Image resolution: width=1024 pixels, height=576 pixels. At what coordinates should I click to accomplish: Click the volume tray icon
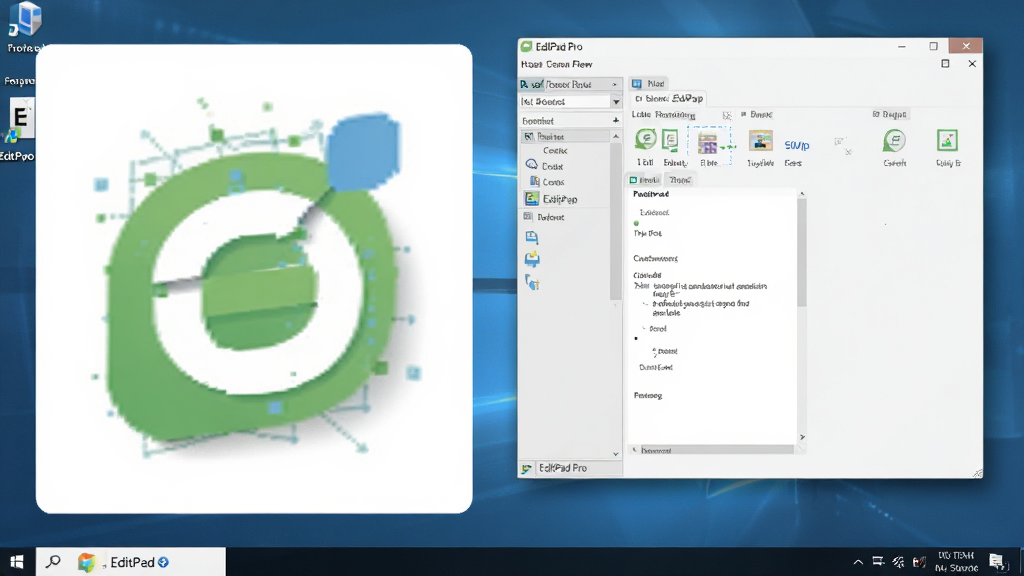click(899, 562)
